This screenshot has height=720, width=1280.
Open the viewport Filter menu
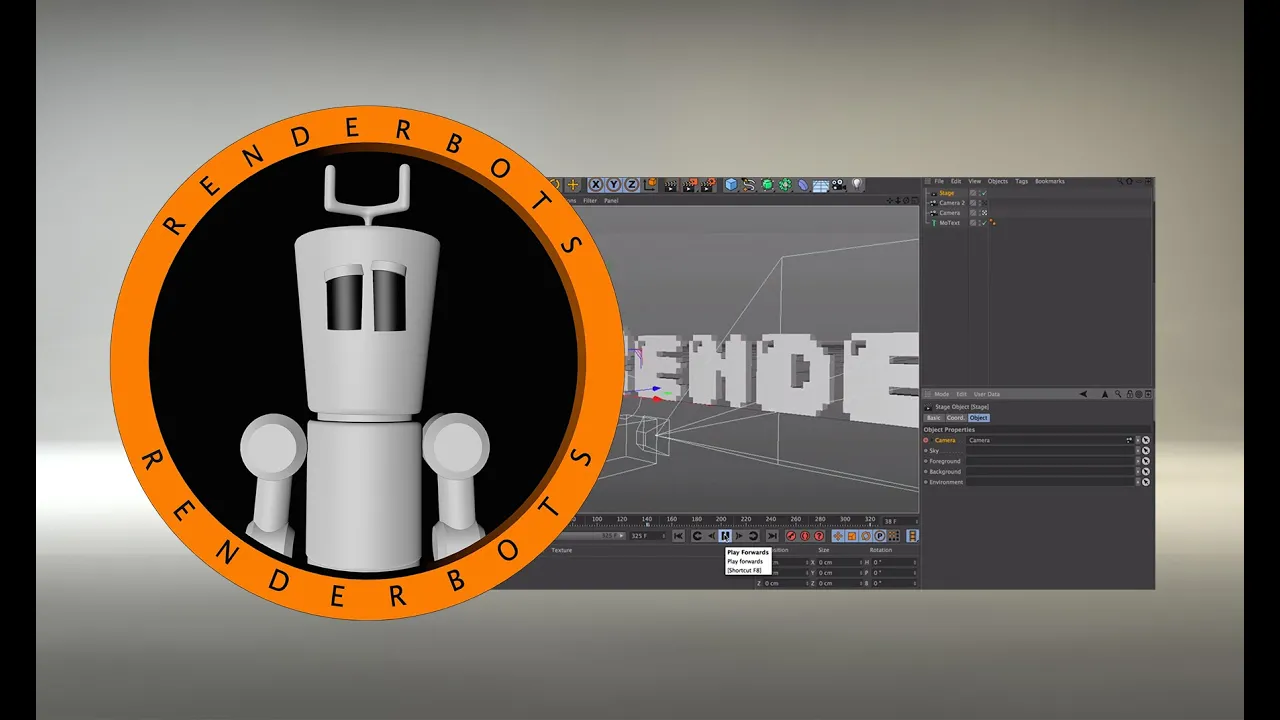point(590,201)
